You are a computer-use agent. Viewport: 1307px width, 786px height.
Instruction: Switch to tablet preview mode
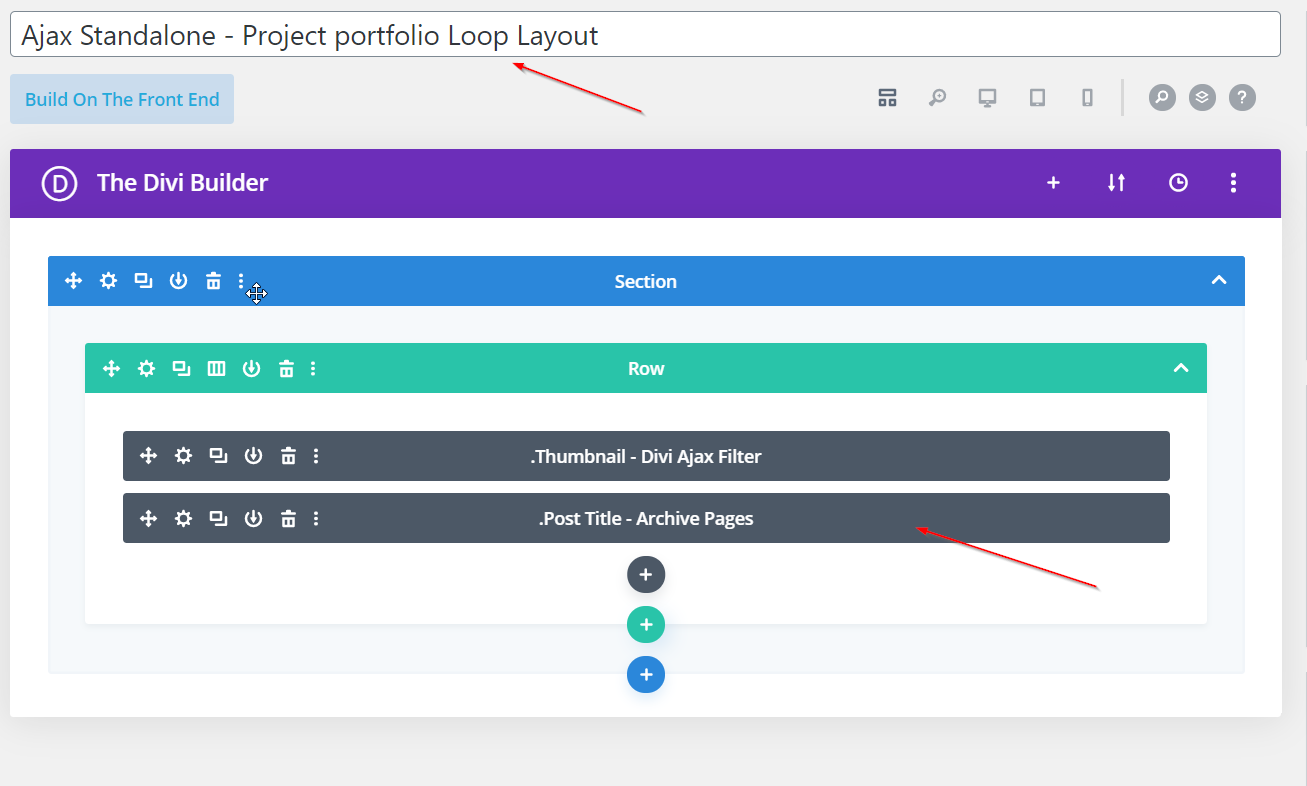pos(1037,97)
